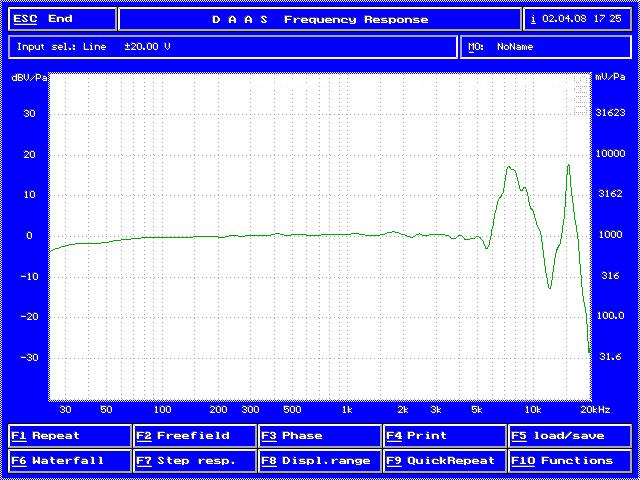Screen dimensions: 640x480
Task: Click the info date and time box
Action: click(578, 19)
